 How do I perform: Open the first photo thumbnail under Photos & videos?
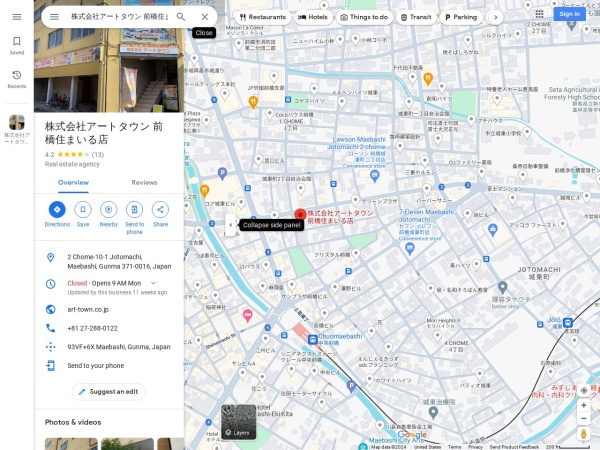click(x=71, y=444)
